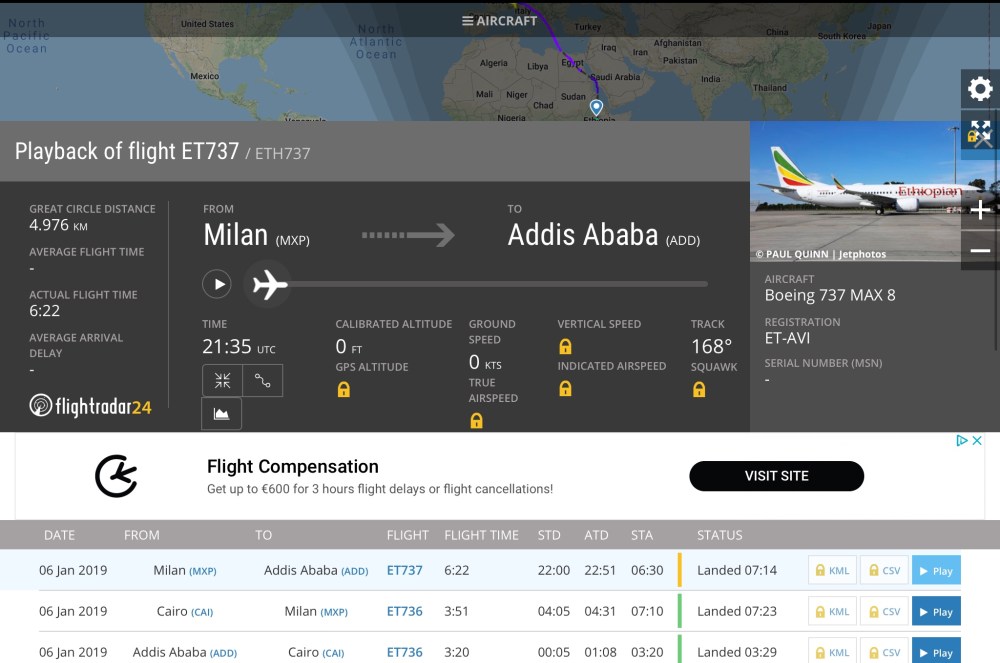Download CSV for ET737 Milan flight

coord(884,571)
